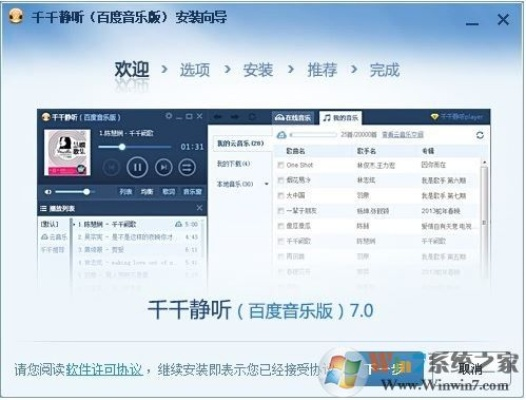Image resolution: width=526 pixels, height=400 pixels.
Task: Click the 01:31 elapsed time display
Action: pos(192,147)
